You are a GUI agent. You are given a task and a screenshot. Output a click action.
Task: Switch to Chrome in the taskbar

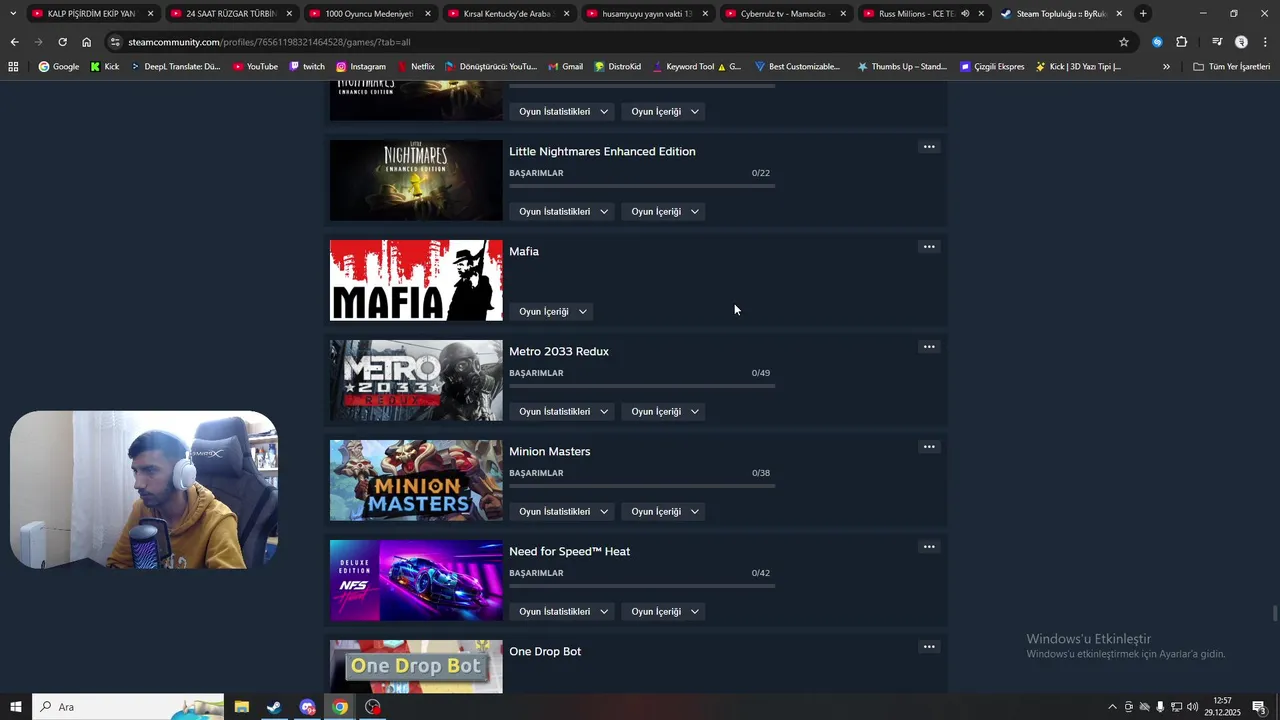340,707
